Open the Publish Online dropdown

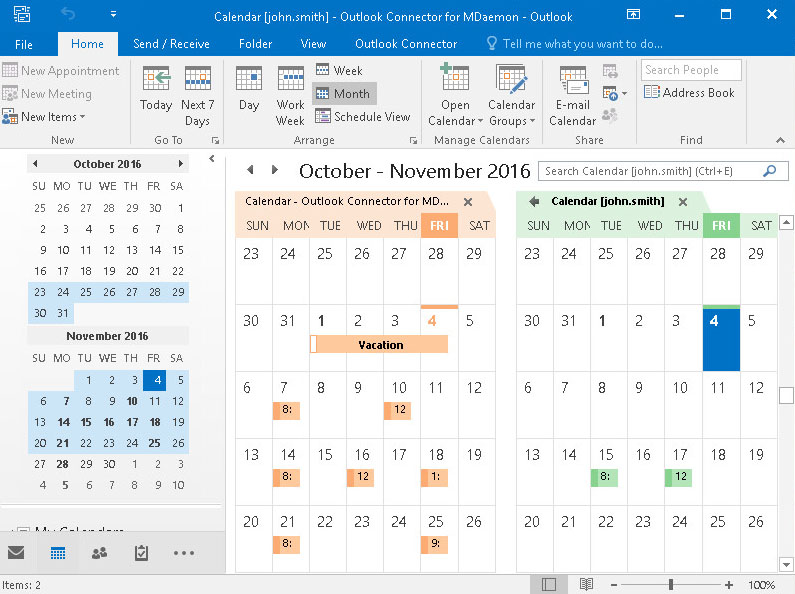[615, 93]
